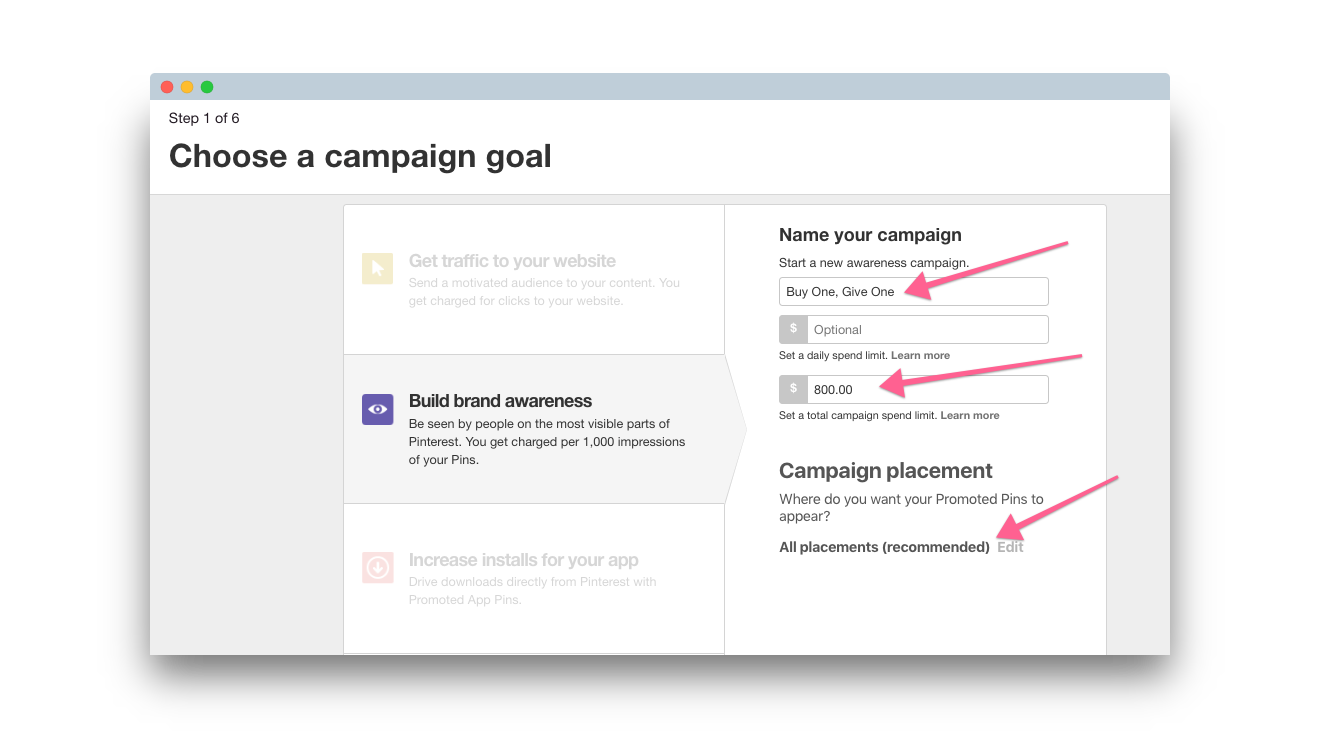This screenshot has width=1320, height=755.
Task: Choose the "Increase installs for your app" goal
Action: [x=523, y=560]
